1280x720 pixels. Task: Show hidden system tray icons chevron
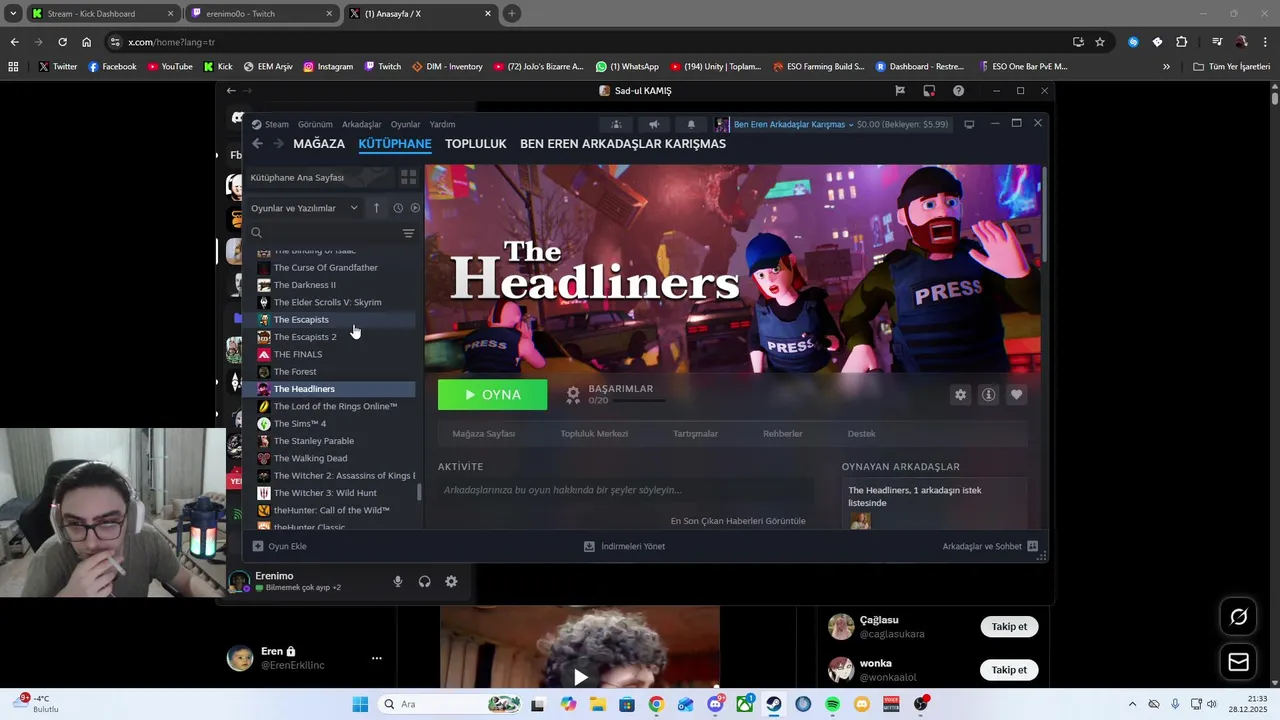1132,704
